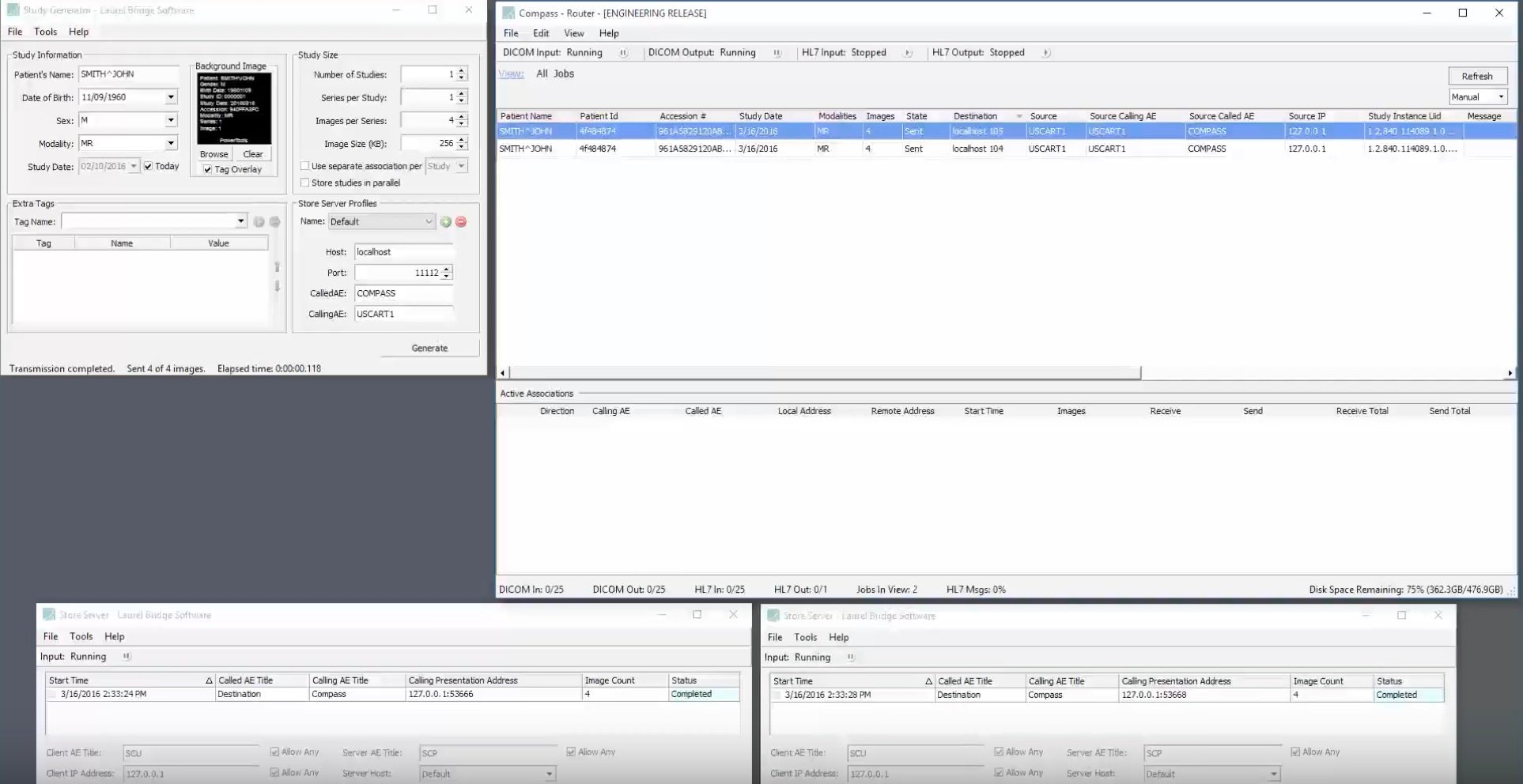Toggle Server AE Title Allow Any, right server
The image size is (1523, 784).
(x=1295, y=752)
